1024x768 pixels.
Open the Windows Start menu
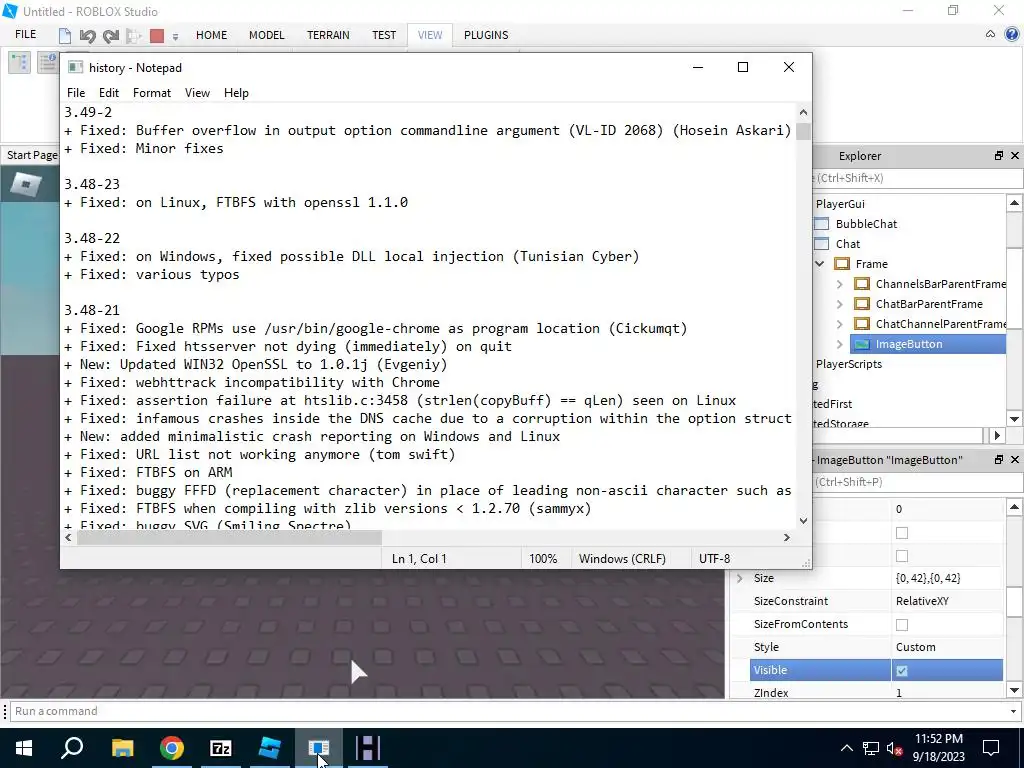tap(24, 748)
